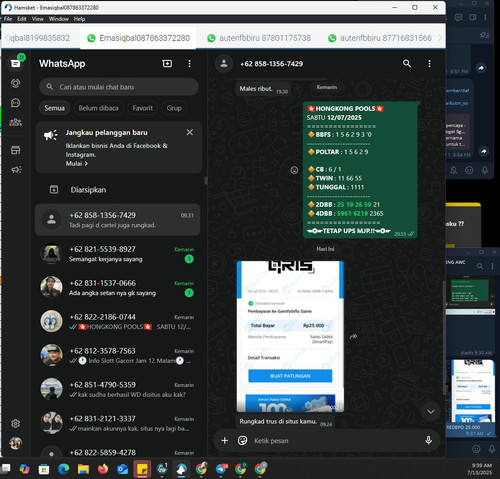Open chat with +62 831-2121-3337

coord(118,423)
